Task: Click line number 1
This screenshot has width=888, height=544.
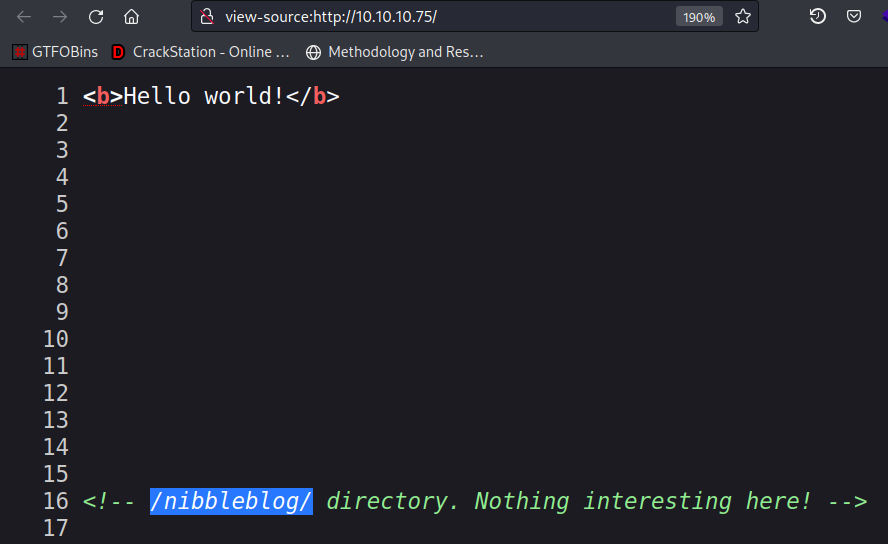Action: point(62,96)
